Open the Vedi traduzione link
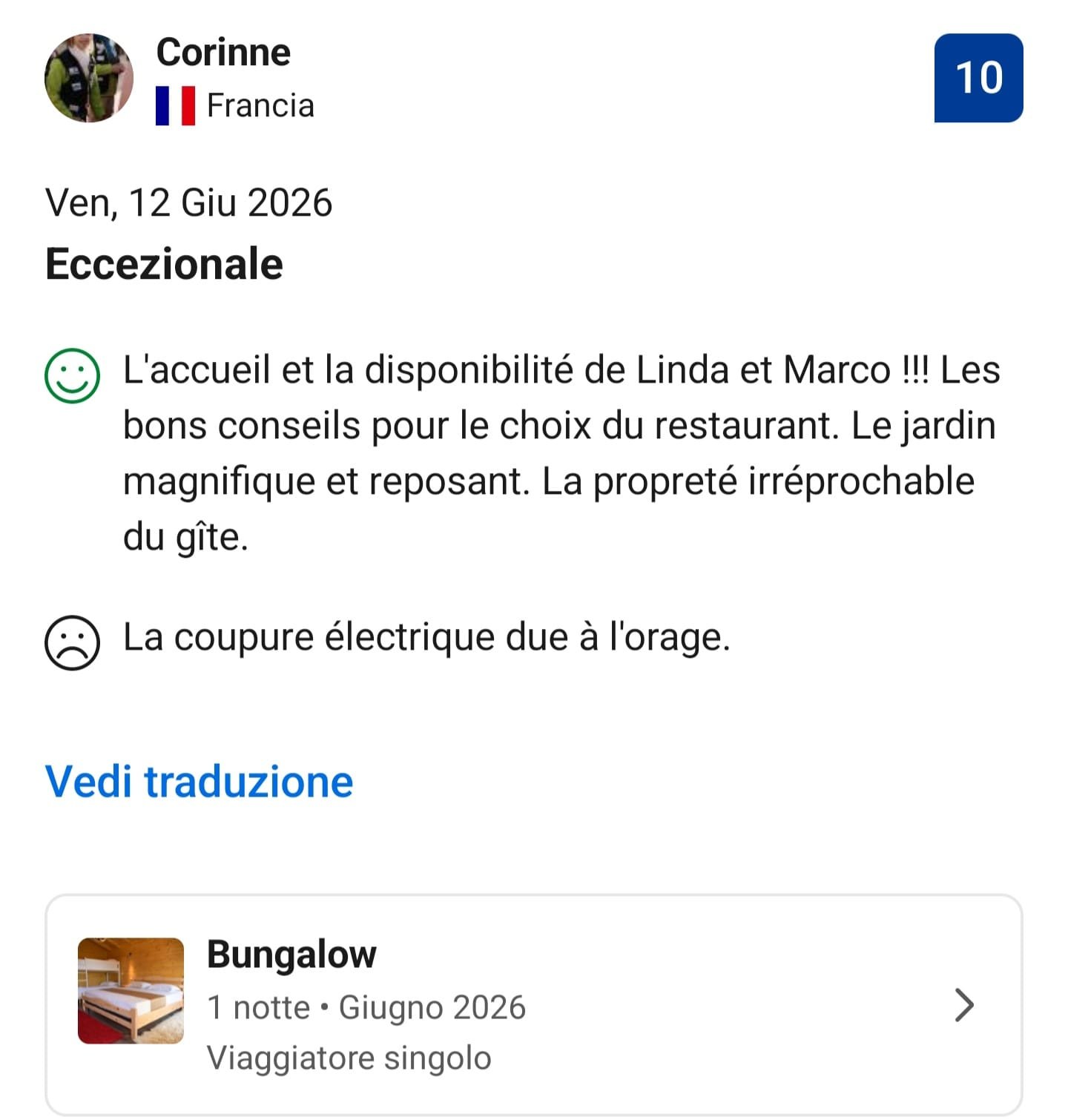1068x1120 pixels. [200, 782]
